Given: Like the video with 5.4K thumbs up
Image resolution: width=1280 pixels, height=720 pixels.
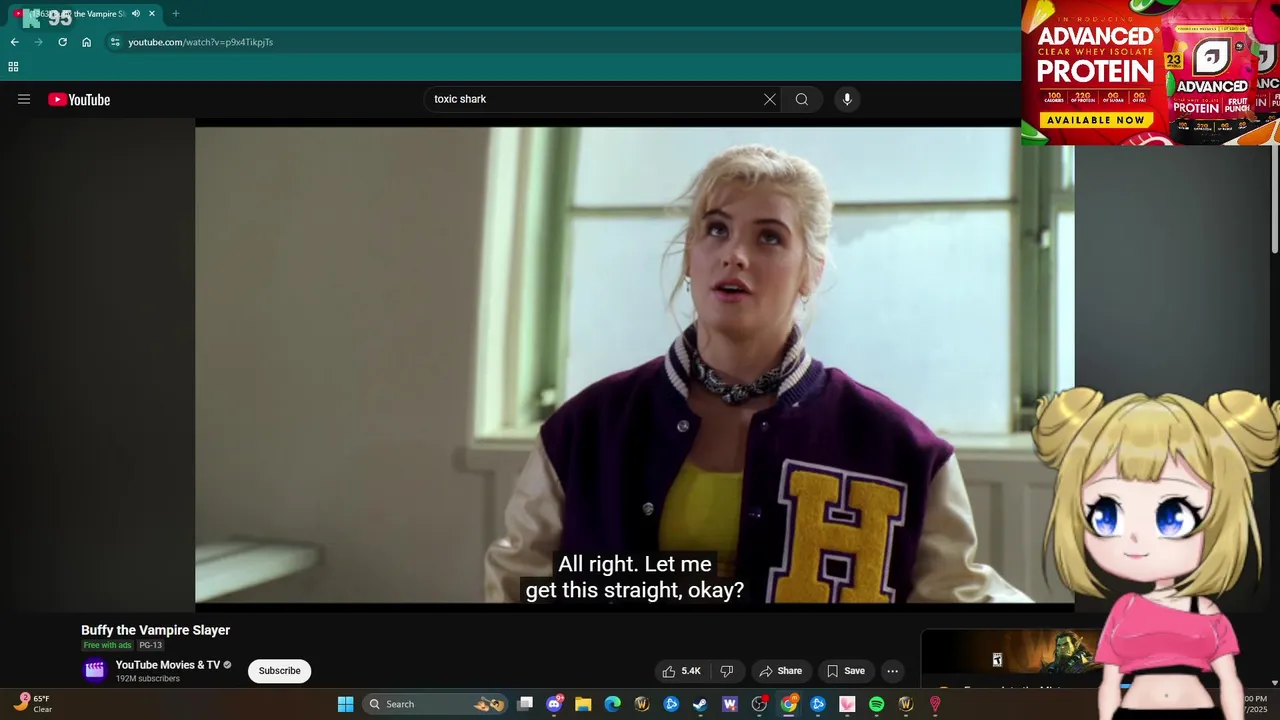Looking at the screenshot, I should (x=682, y=671).
